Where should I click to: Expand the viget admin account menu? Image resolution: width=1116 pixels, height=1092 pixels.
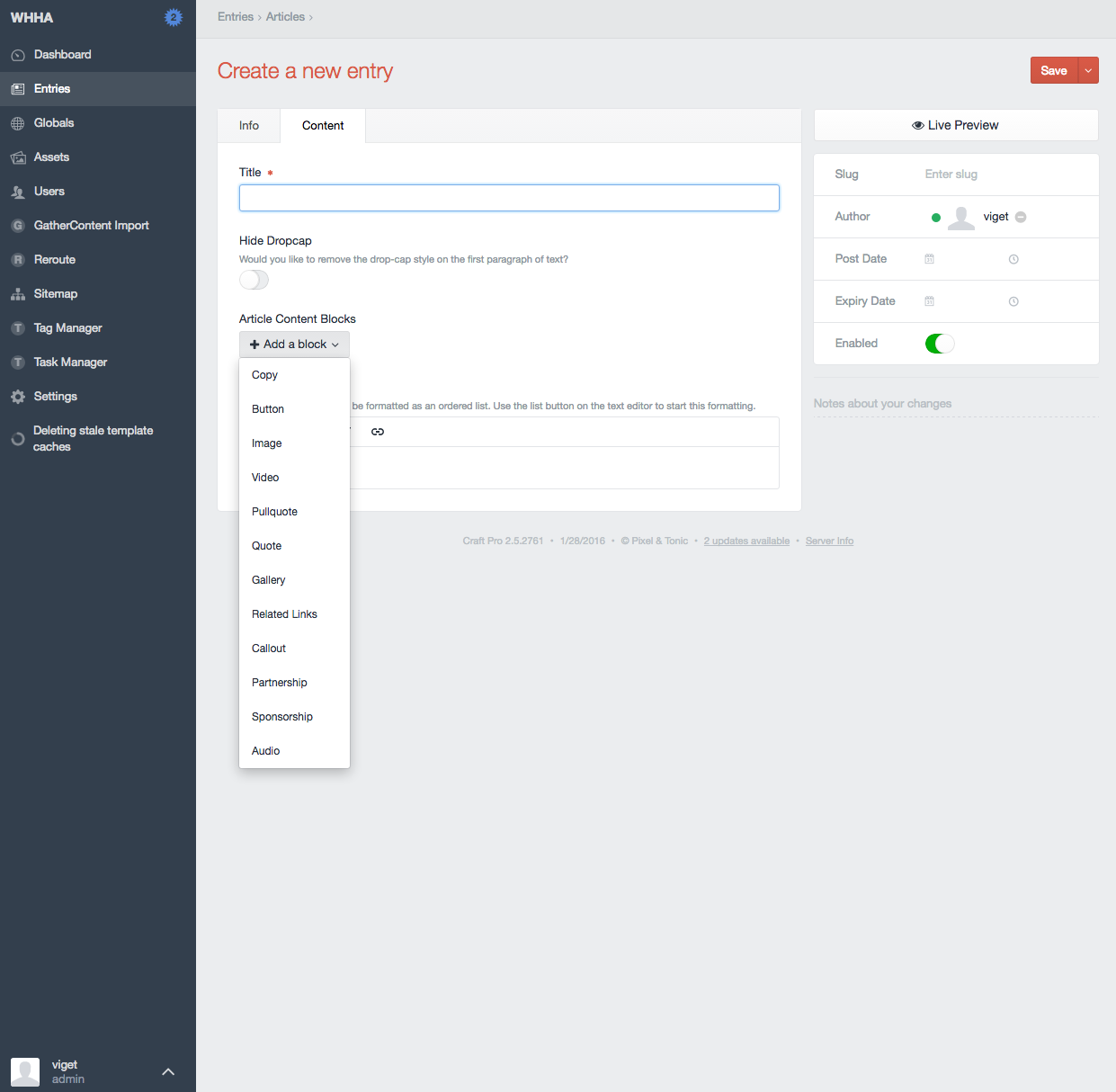click(x=168, y=1071)
